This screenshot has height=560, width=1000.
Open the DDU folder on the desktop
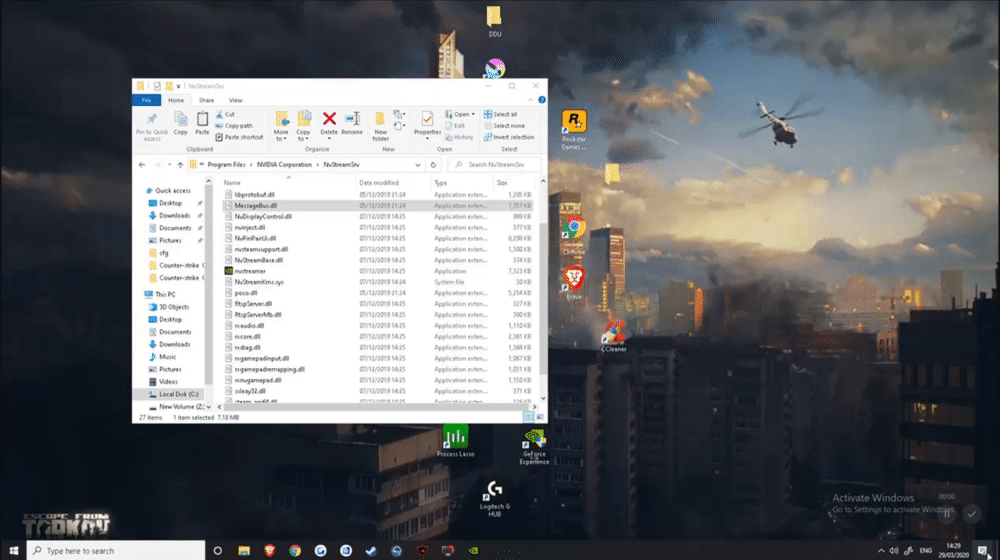pos(494,22)
